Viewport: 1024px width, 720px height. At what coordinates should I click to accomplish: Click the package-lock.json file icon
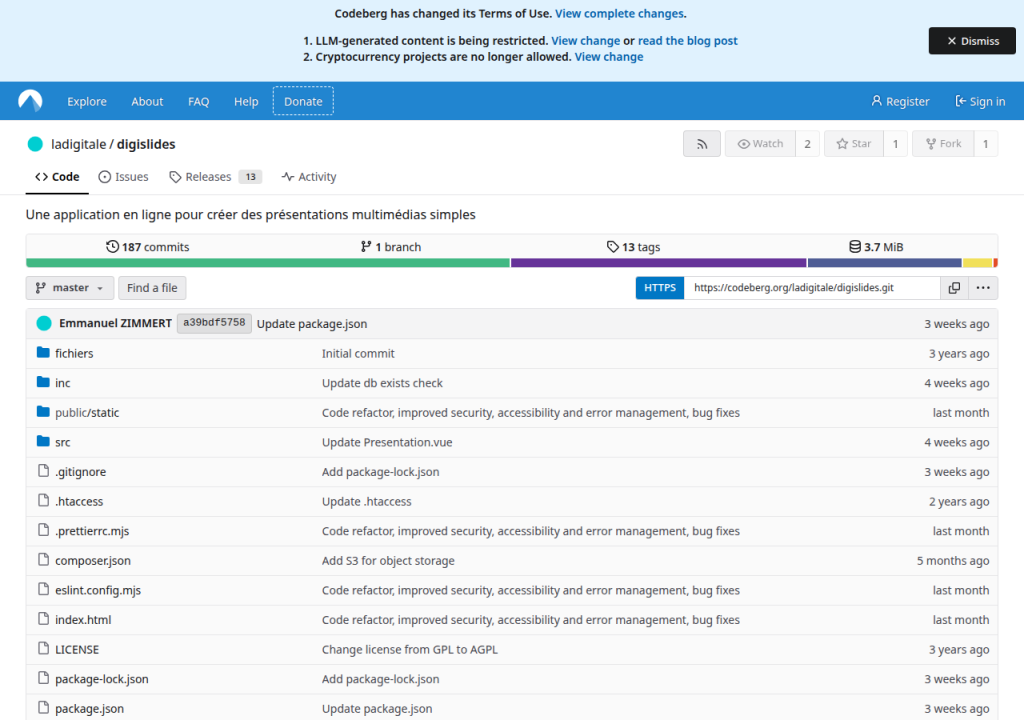point(43,678)
